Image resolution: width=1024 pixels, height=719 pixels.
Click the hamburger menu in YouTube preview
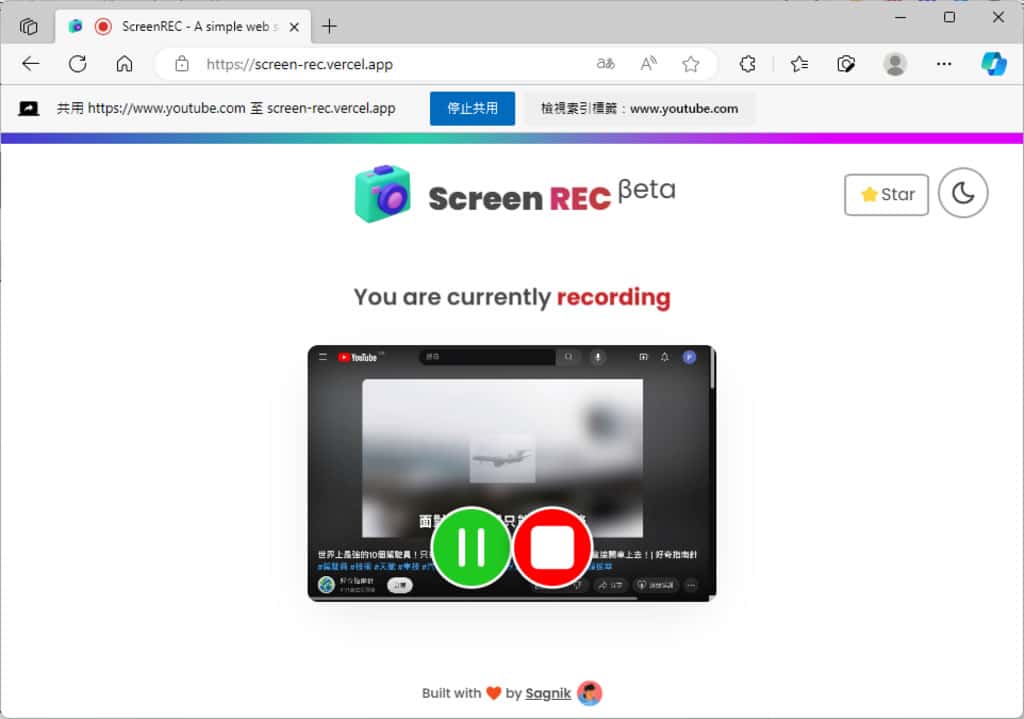(x=323, y=357)
